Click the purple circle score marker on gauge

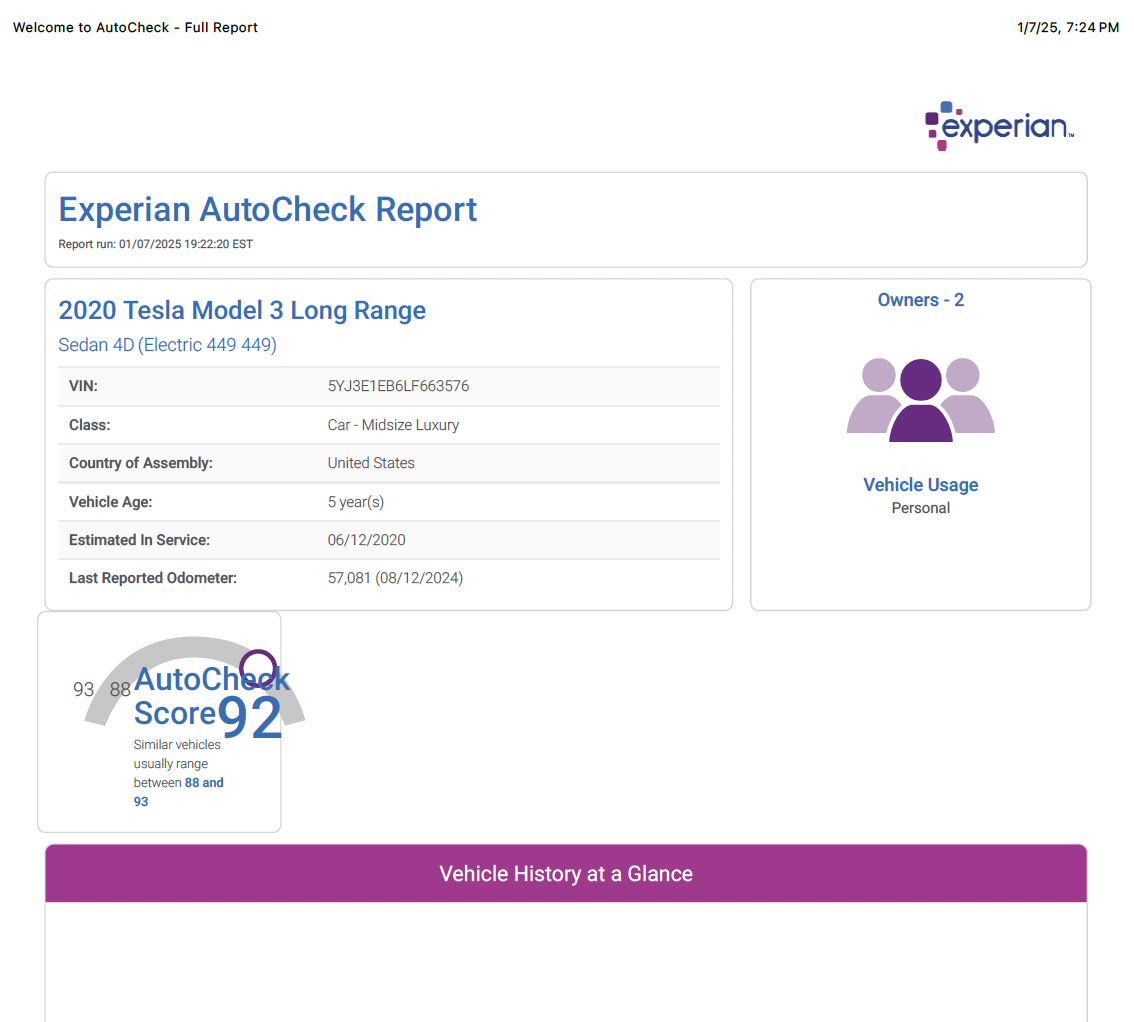click(258, 668)
